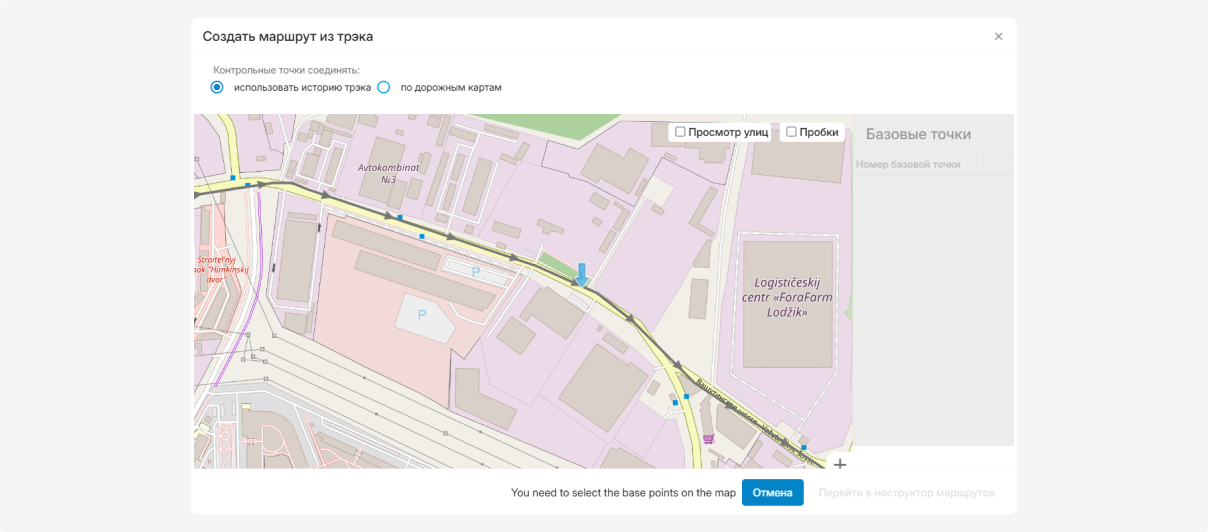Screen dimensions: 1208x532
Task: Select use track history option
Action: tap(217, 87)
